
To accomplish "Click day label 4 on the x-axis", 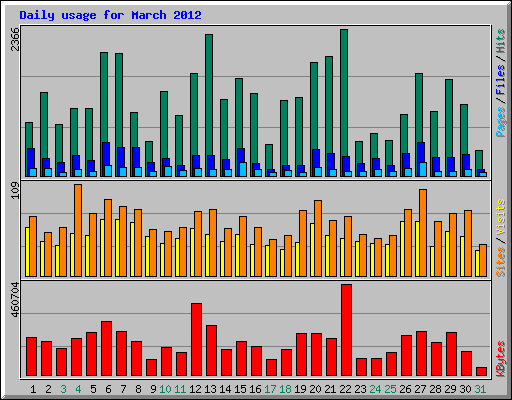I will pos(78,389).
